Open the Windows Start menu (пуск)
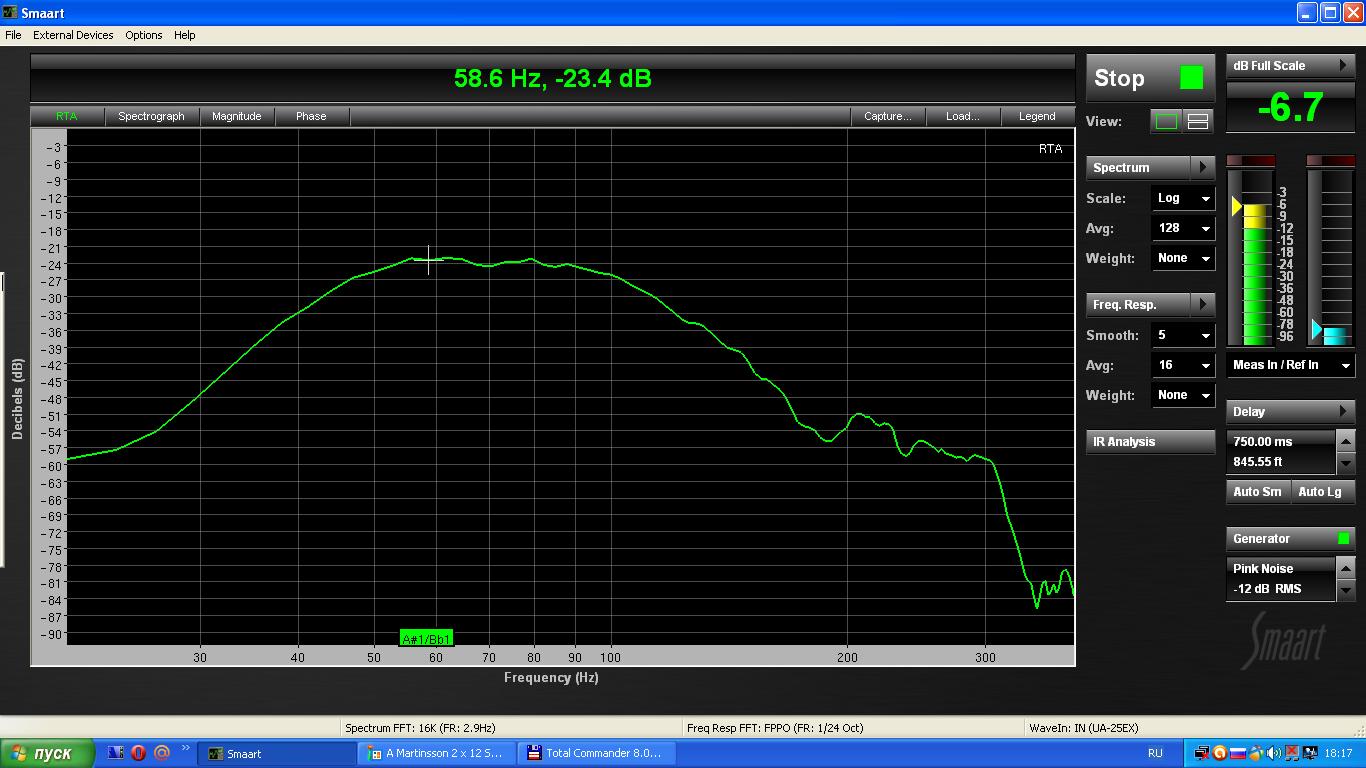Screen dimensions: 1366x768 click(48, 753)
